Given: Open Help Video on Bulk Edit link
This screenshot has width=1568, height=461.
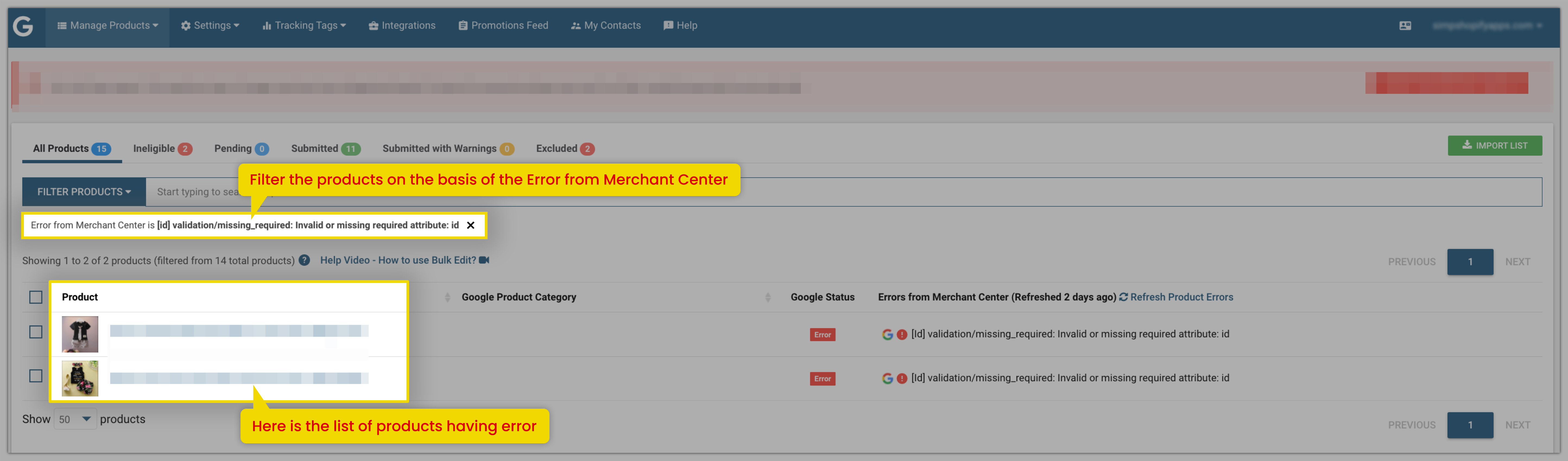Looking at the screenshot, I should [398, 260].
